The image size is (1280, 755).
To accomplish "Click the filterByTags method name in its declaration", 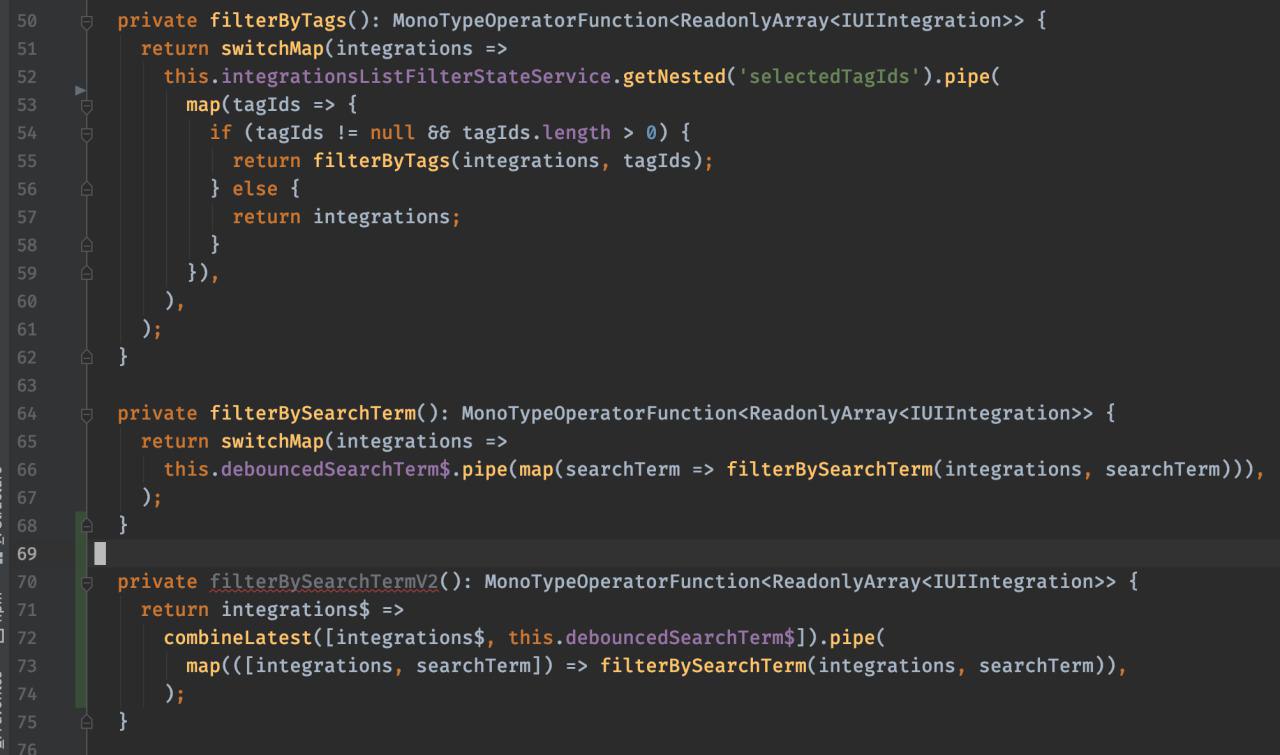I will tap(279, 21).
